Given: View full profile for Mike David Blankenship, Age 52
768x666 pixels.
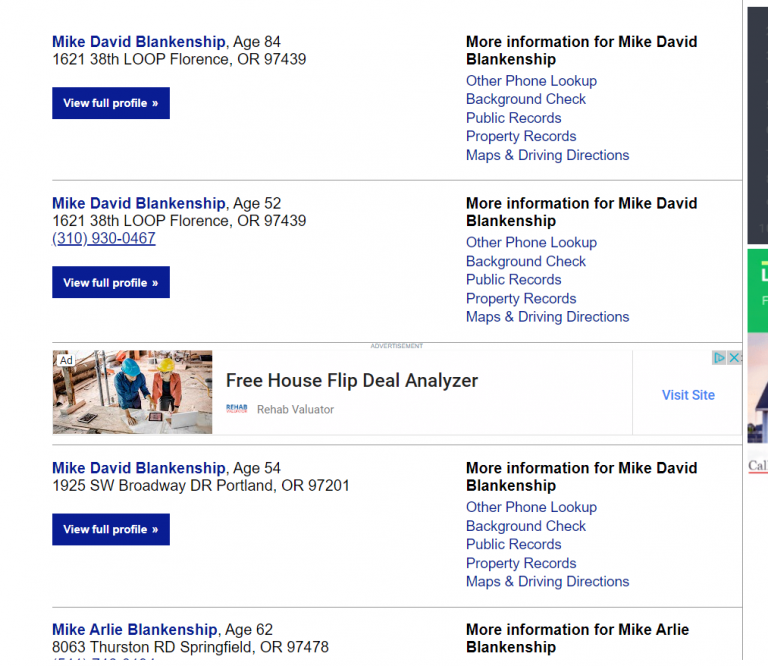Looking at the screenshot, I should click(x=111, y=283).
